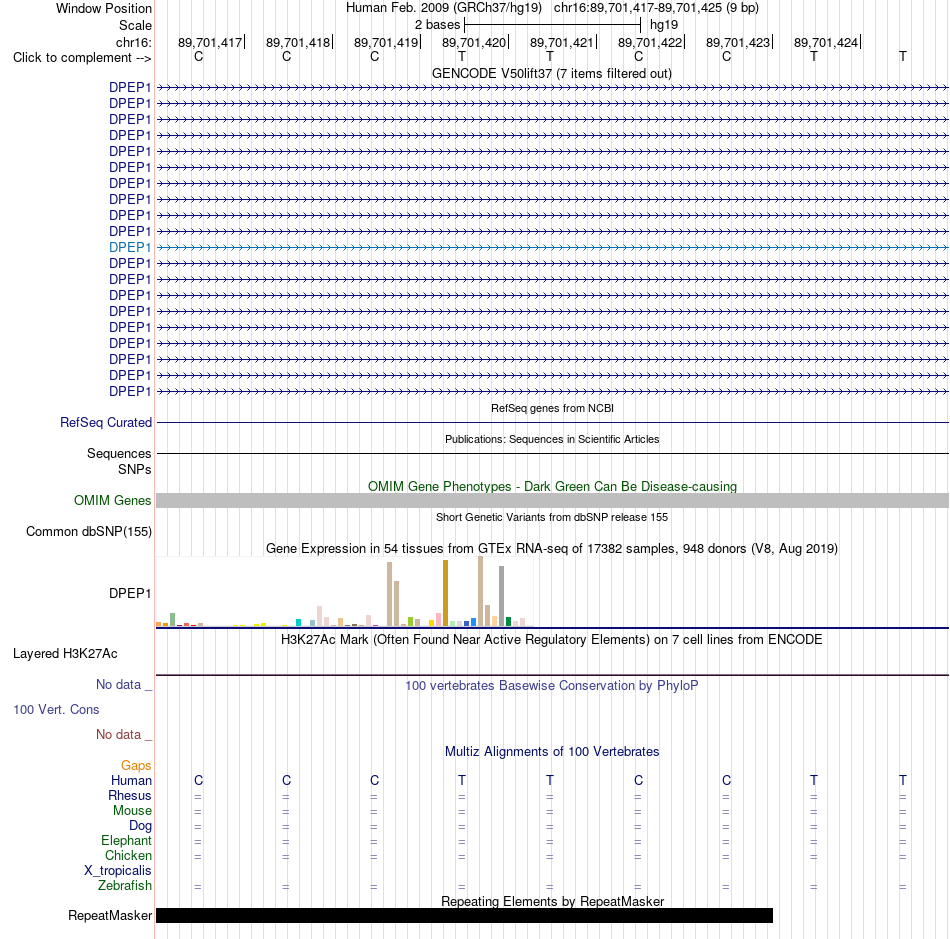Viewport: 950px width, 939px height.
Task: Open 'Publications: Sequences in Scientific Articles' title
Action: point(552,439)
